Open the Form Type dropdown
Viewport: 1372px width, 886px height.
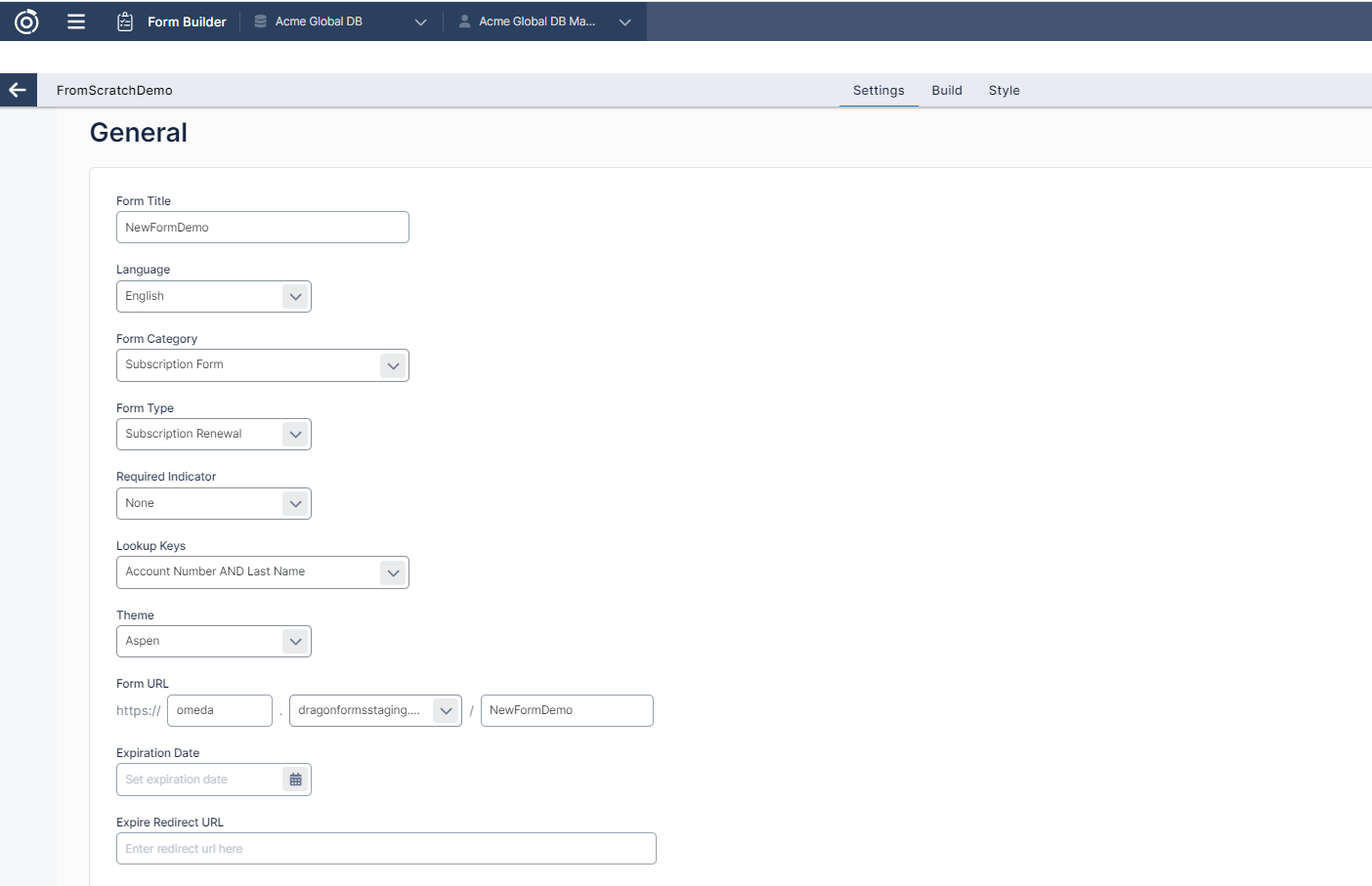[x=295, y=434]
